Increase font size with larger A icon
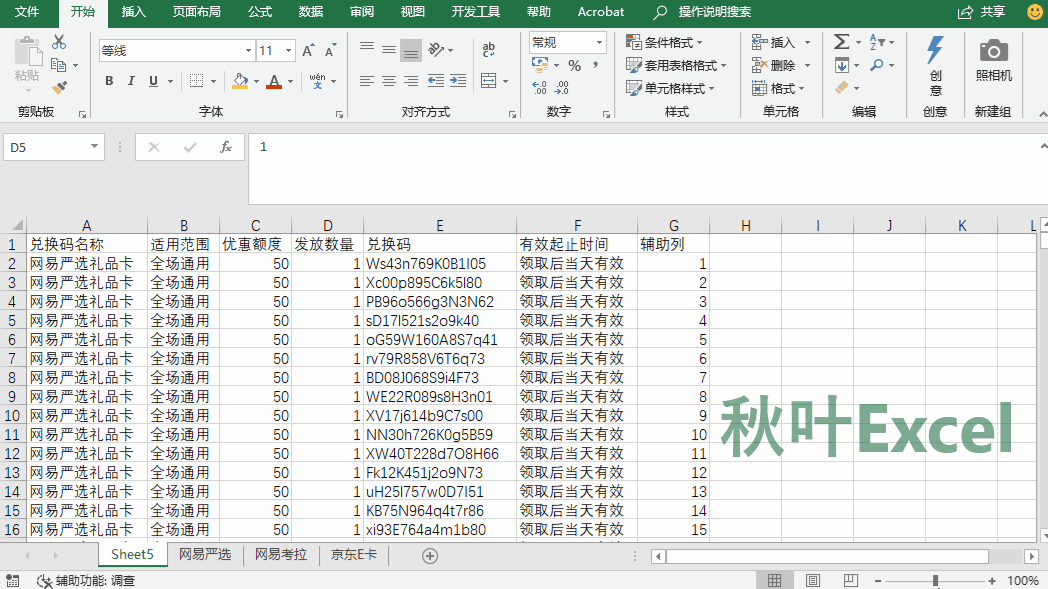The height and width of the screenshot is (589, 1048). click(x=308, y=51)
